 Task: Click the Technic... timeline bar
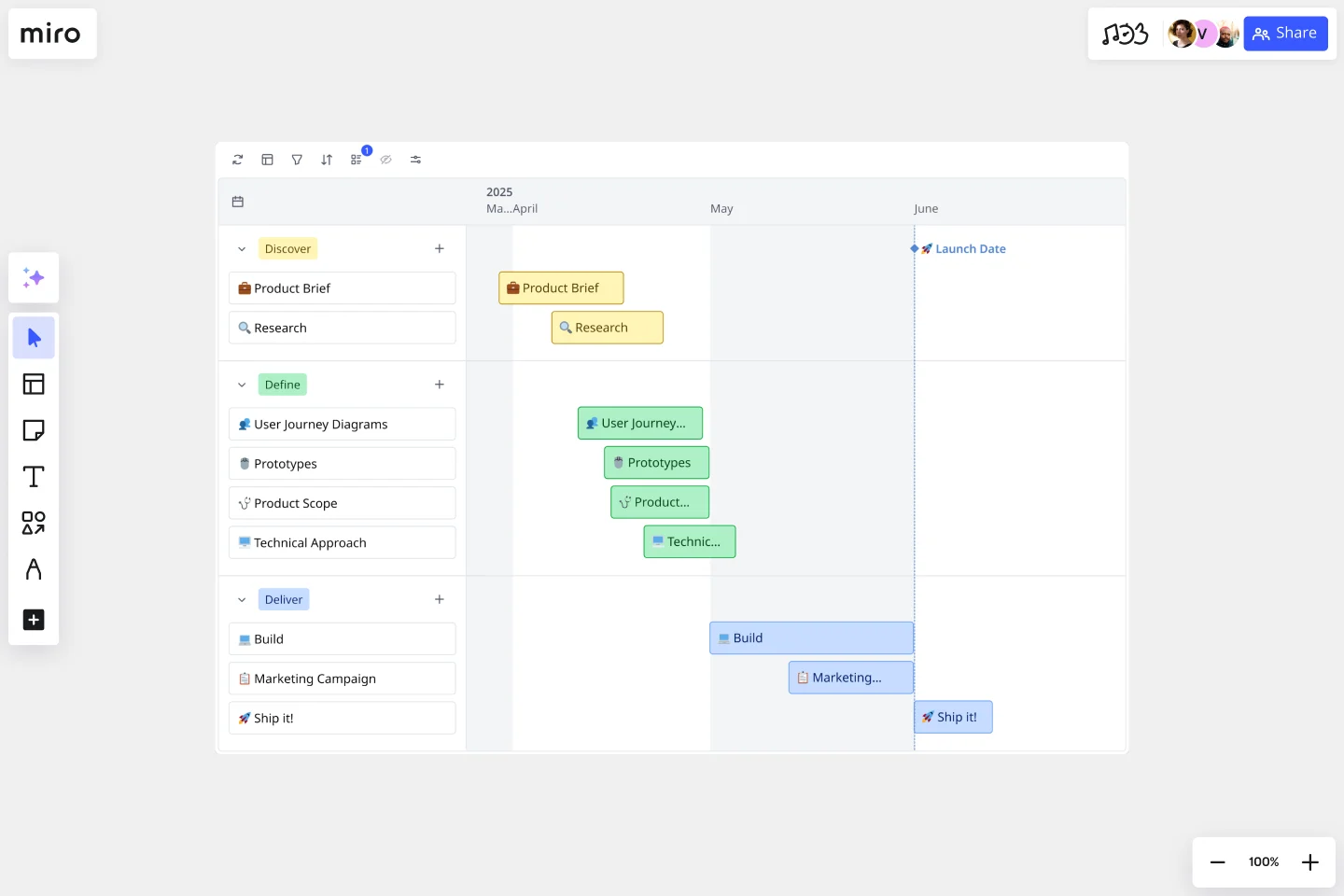pyautogui.click(x=690, y=541)
